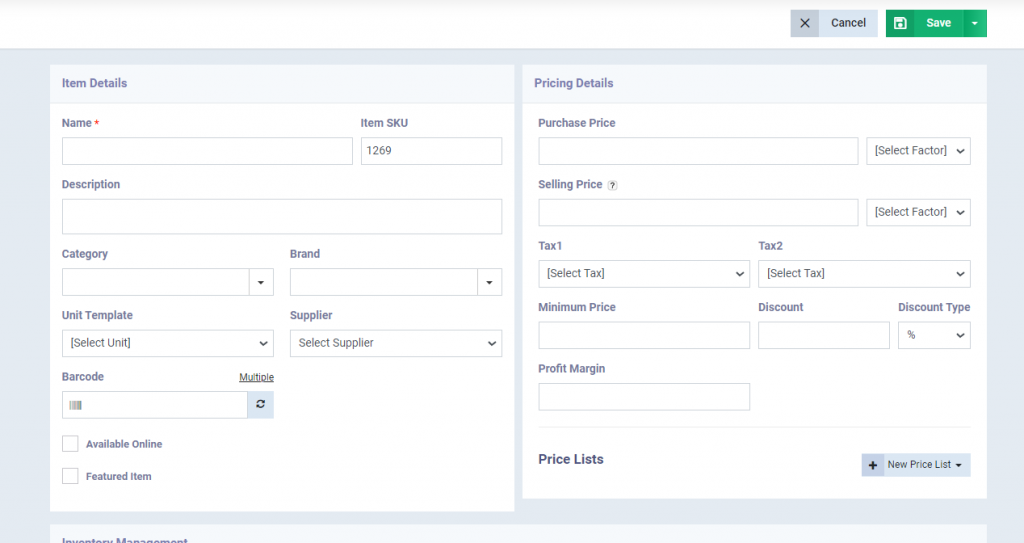The image size is (1024, 543).
Task: Click into the Description text box
Action: pos(282,216)
